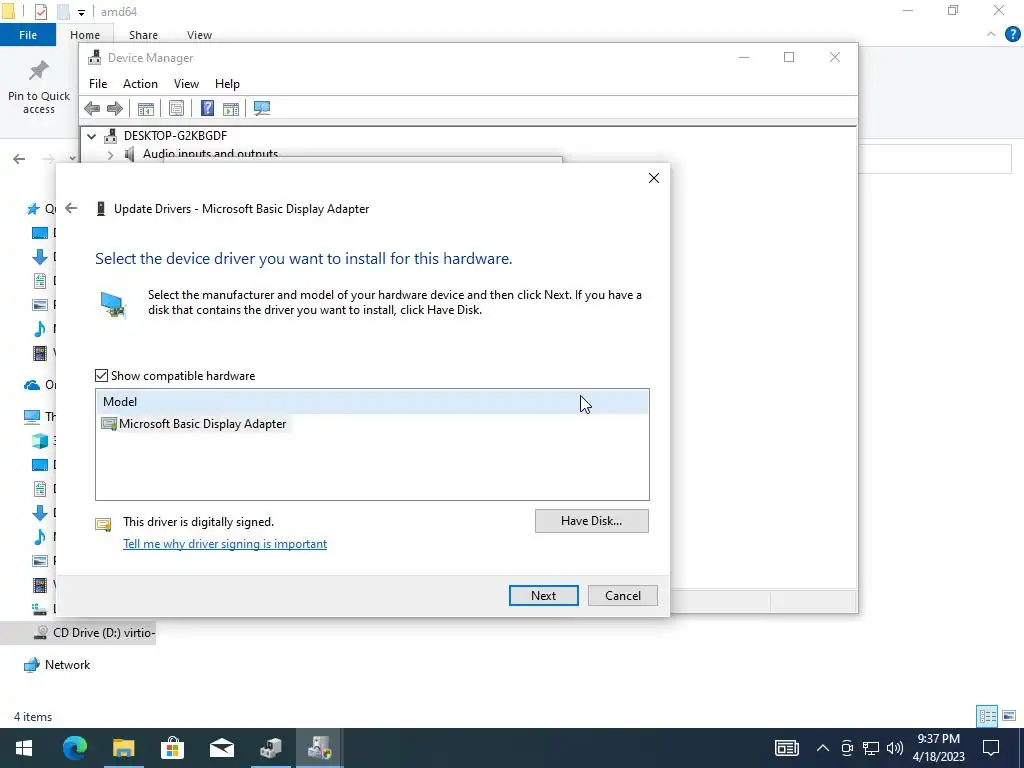Switch to Explorer Home tab
The width and height of the screenshot is (1024, 768).
click(85, 35)
